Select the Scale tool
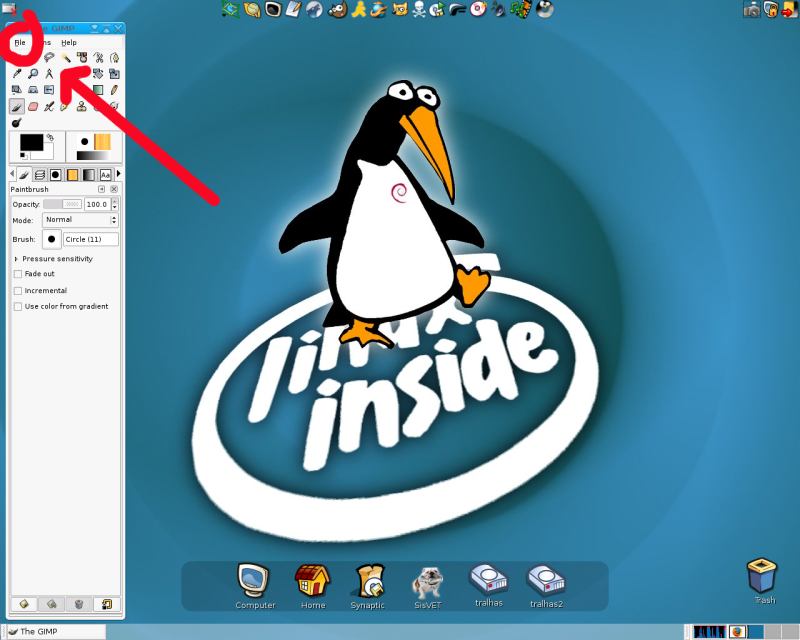The height and width of the screenshot is (640, 800). coord(114,73)
